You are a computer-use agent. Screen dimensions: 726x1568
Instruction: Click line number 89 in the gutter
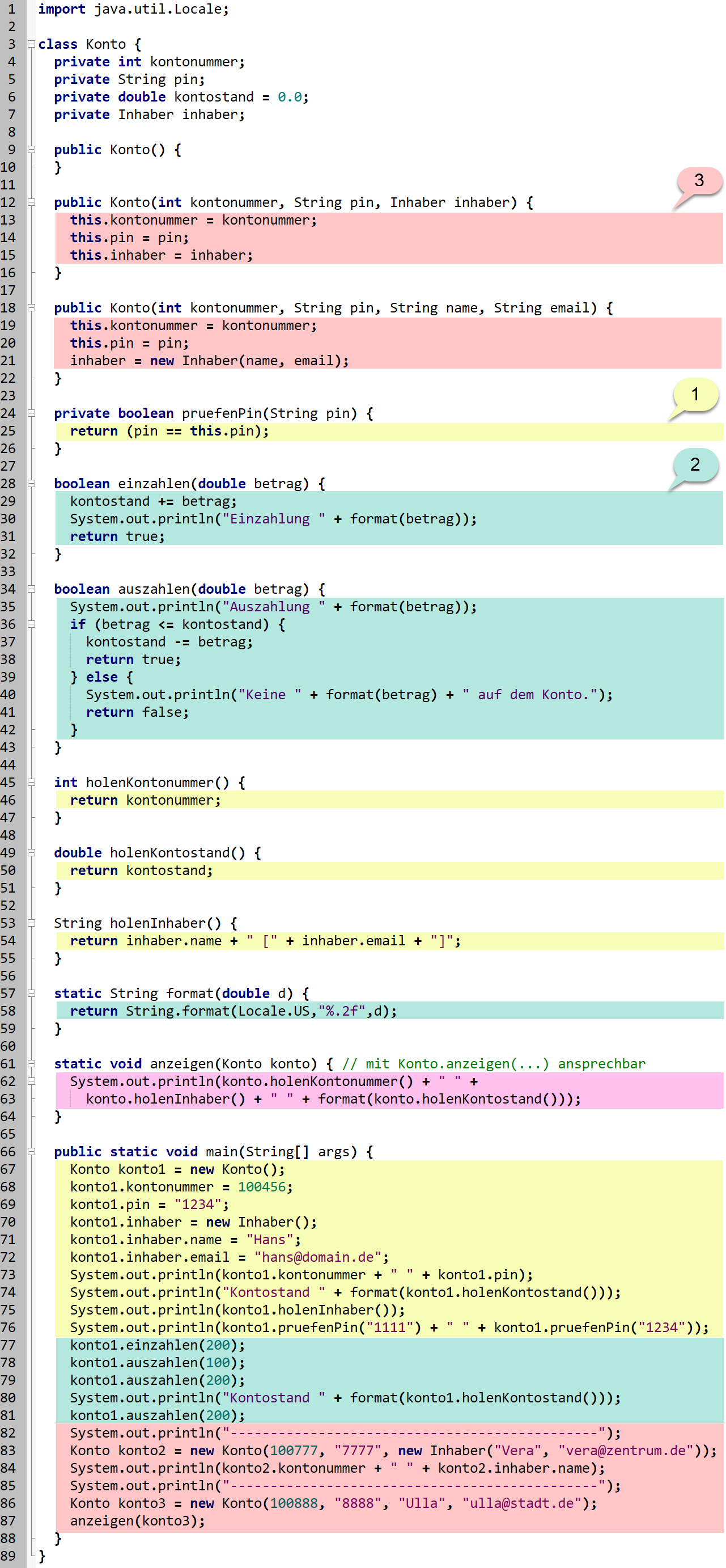coord(9,1556)
